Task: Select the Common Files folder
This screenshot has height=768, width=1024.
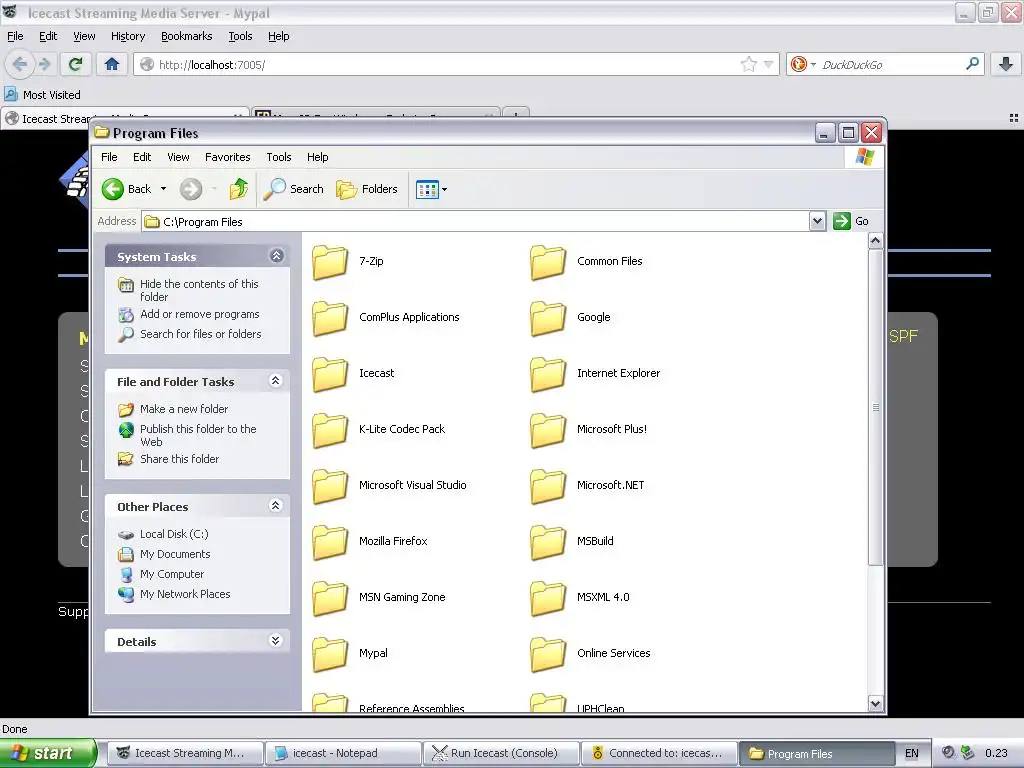Action: 586,261
